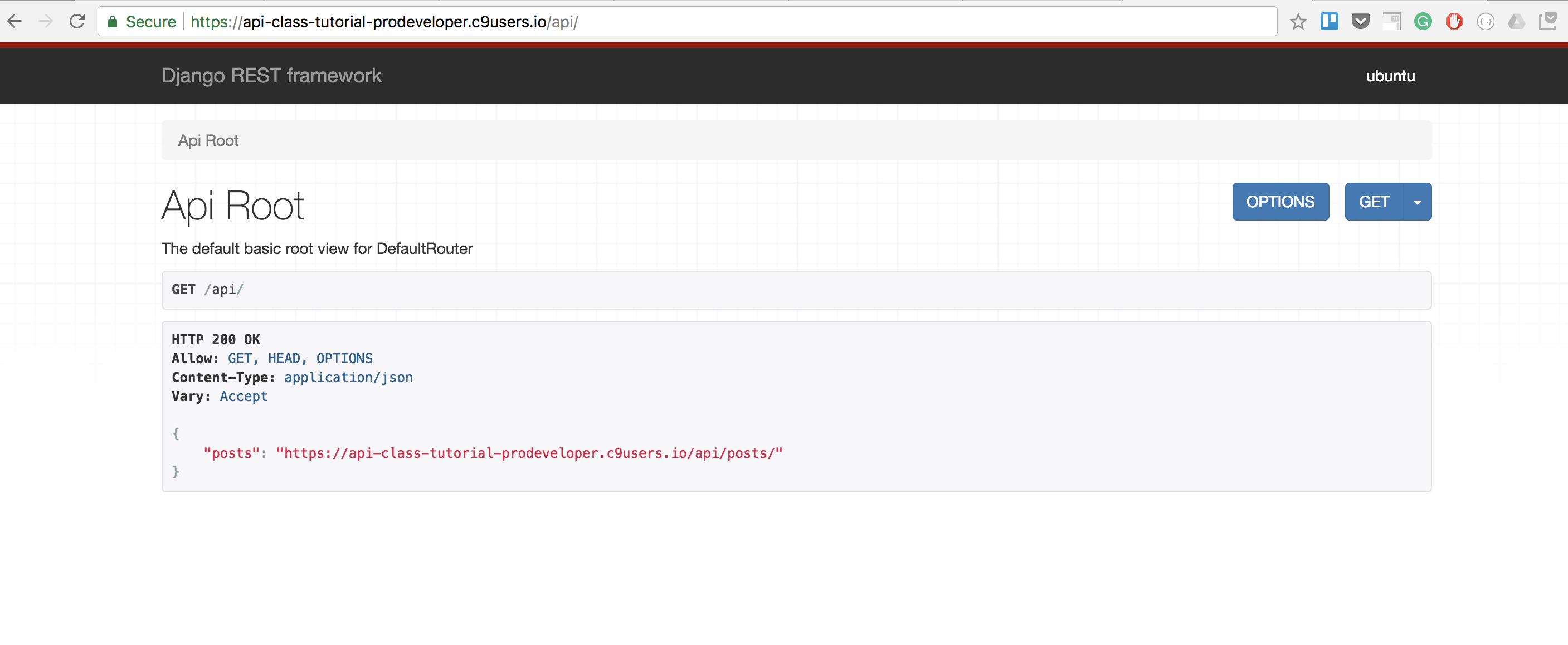Select the Api Root breadcrumb

coord(208,140)
